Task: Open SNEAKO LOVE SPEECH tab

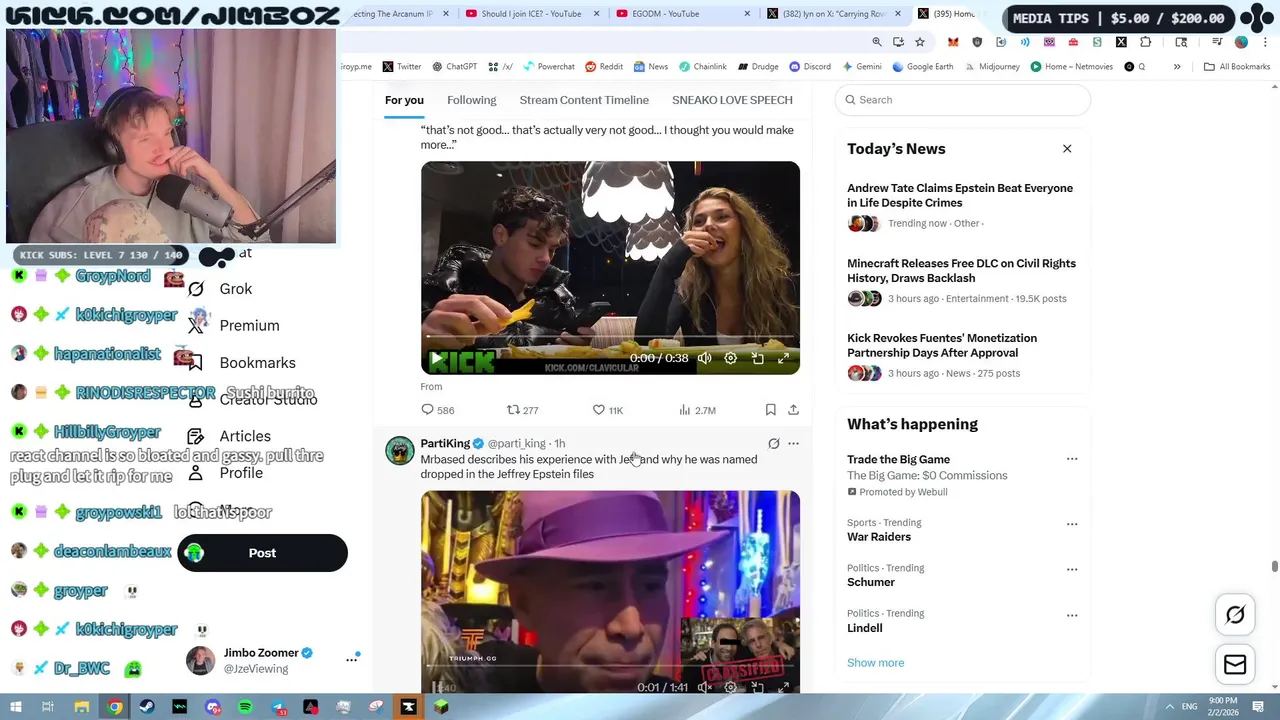Action: pos(732,100)
